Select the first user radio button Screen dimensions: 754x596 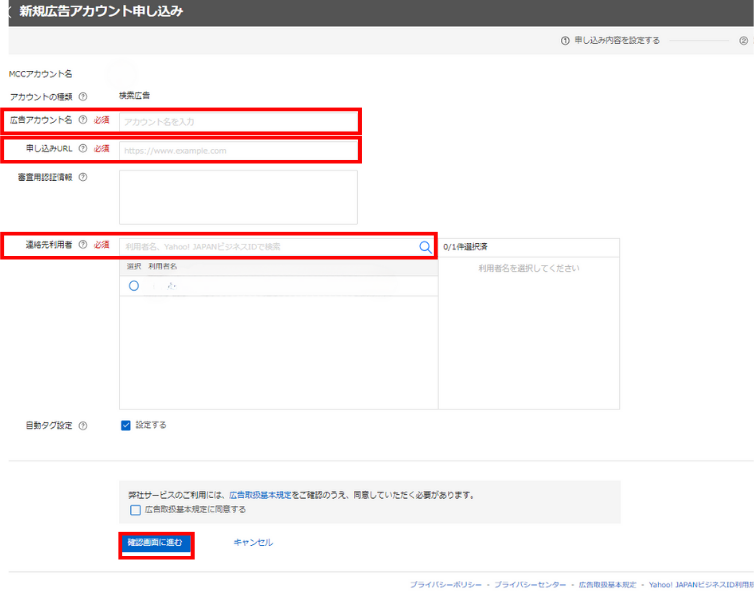(x=133, y=285)
